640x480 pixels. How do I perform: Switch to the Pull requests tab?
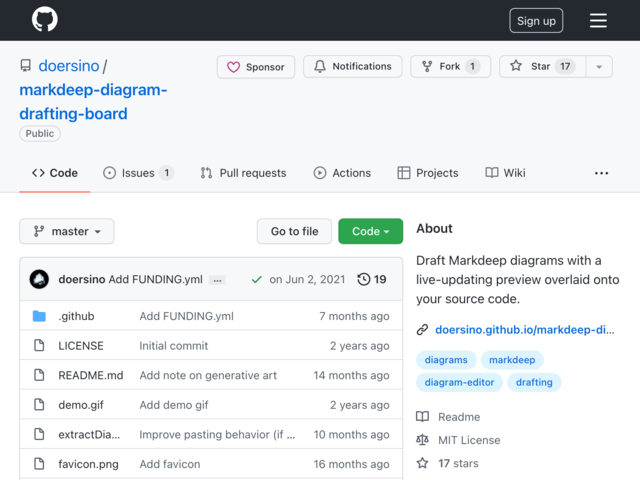pos(243,173)
